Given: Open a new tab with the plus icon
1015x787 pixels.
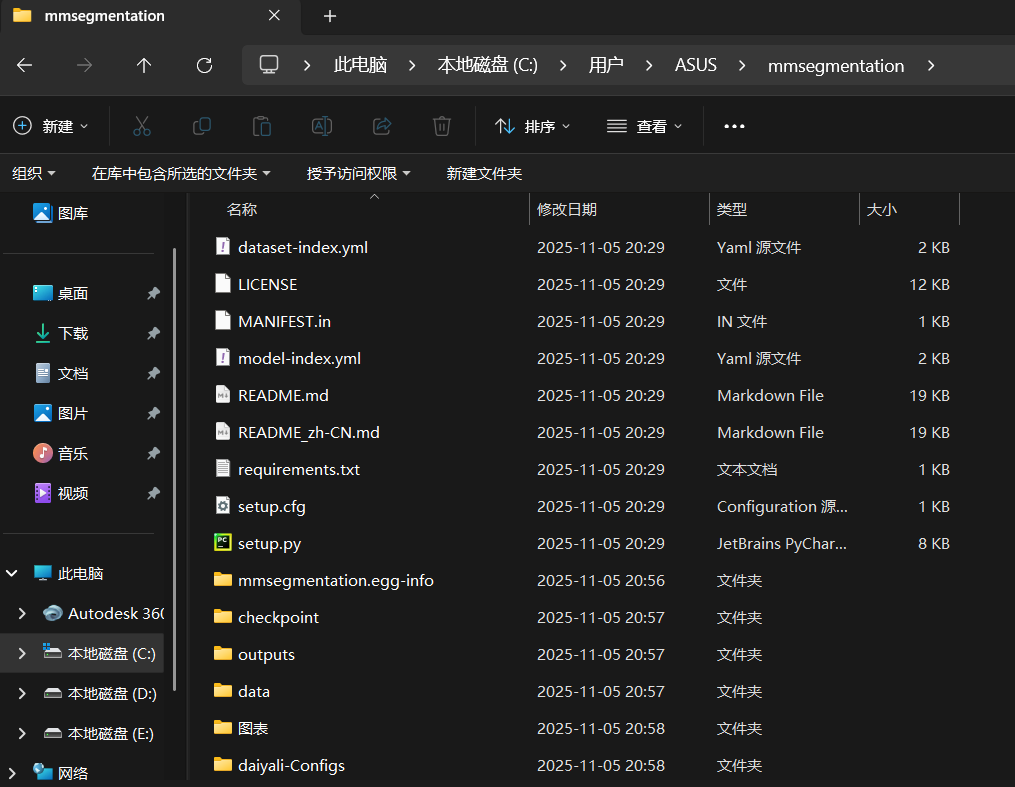Looking at the screenshot, I should click(x=330, y=16).
